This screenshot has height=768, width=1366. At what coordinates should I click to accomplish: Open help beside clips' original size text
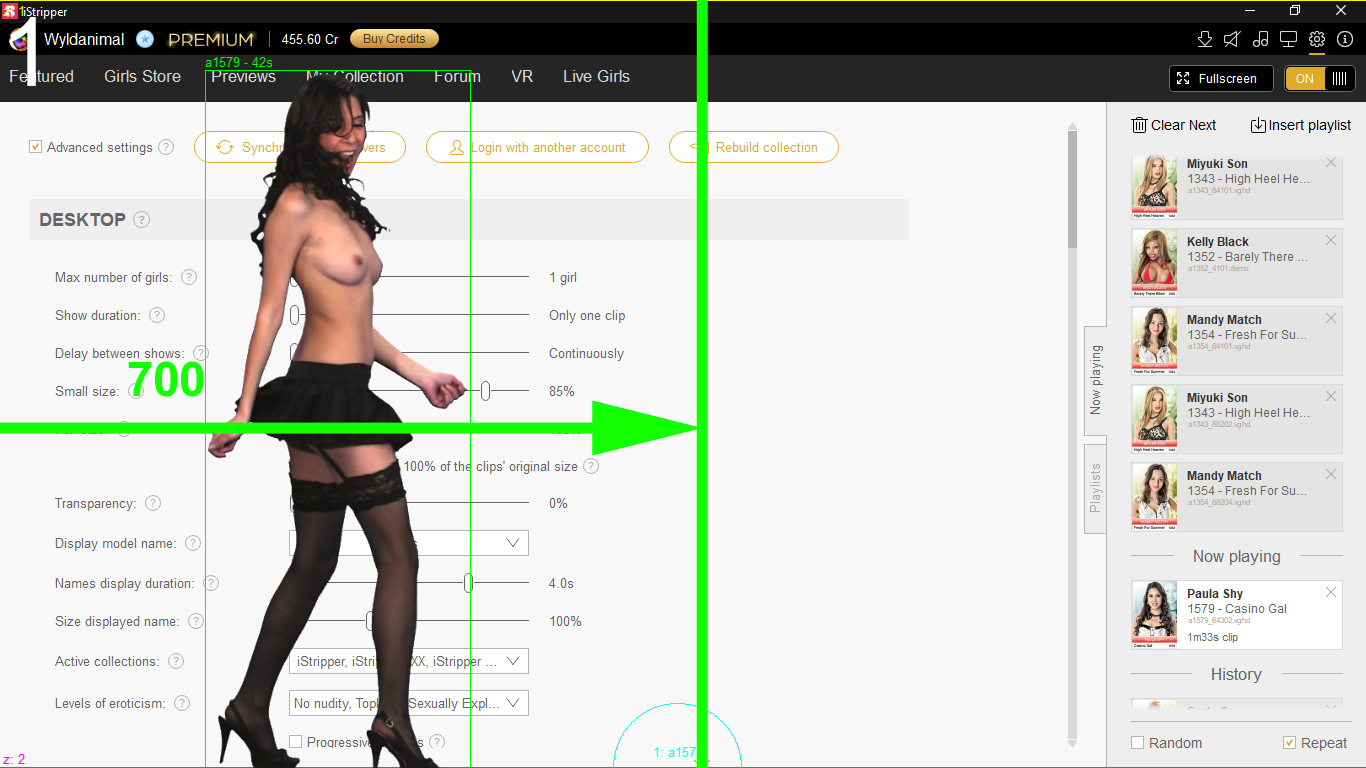click(591, 466)
